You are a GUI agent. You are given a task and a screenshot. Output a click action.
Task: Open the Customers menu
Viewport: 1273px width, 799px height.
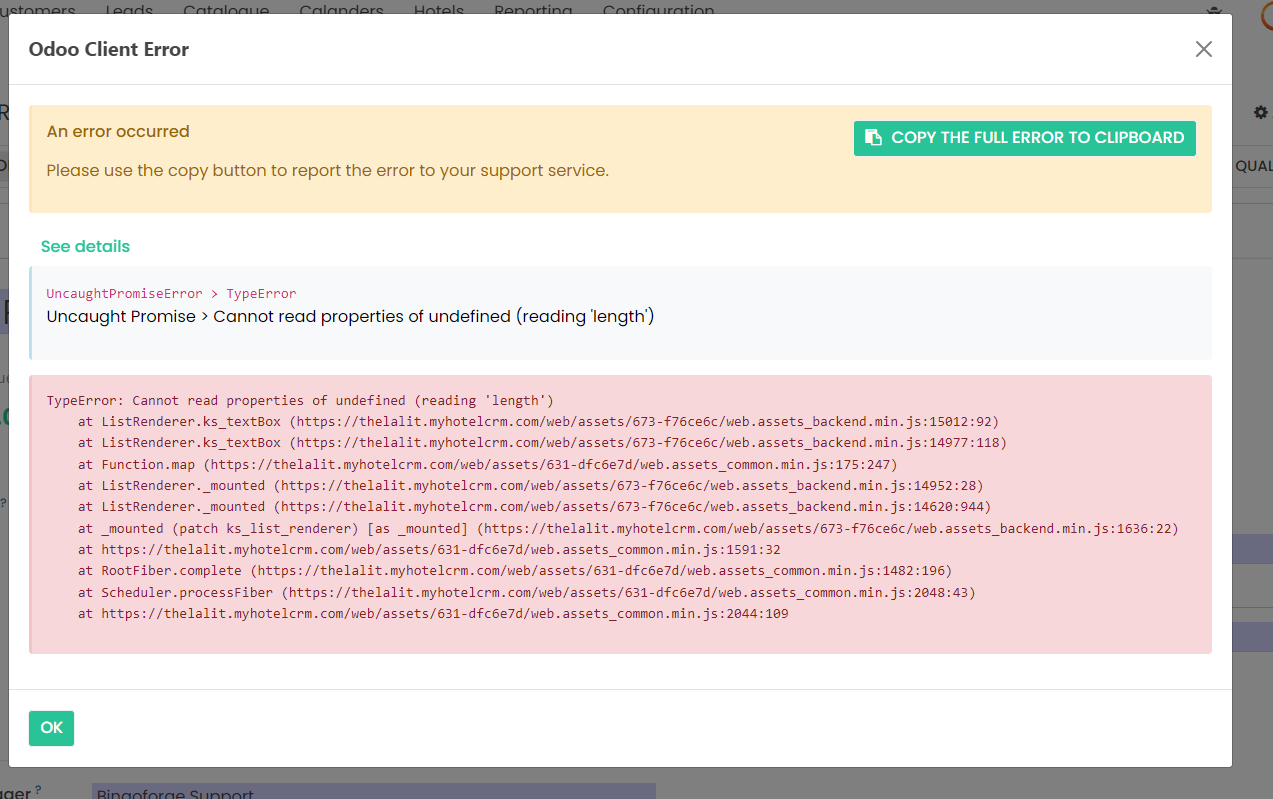(x=38, y=7)
